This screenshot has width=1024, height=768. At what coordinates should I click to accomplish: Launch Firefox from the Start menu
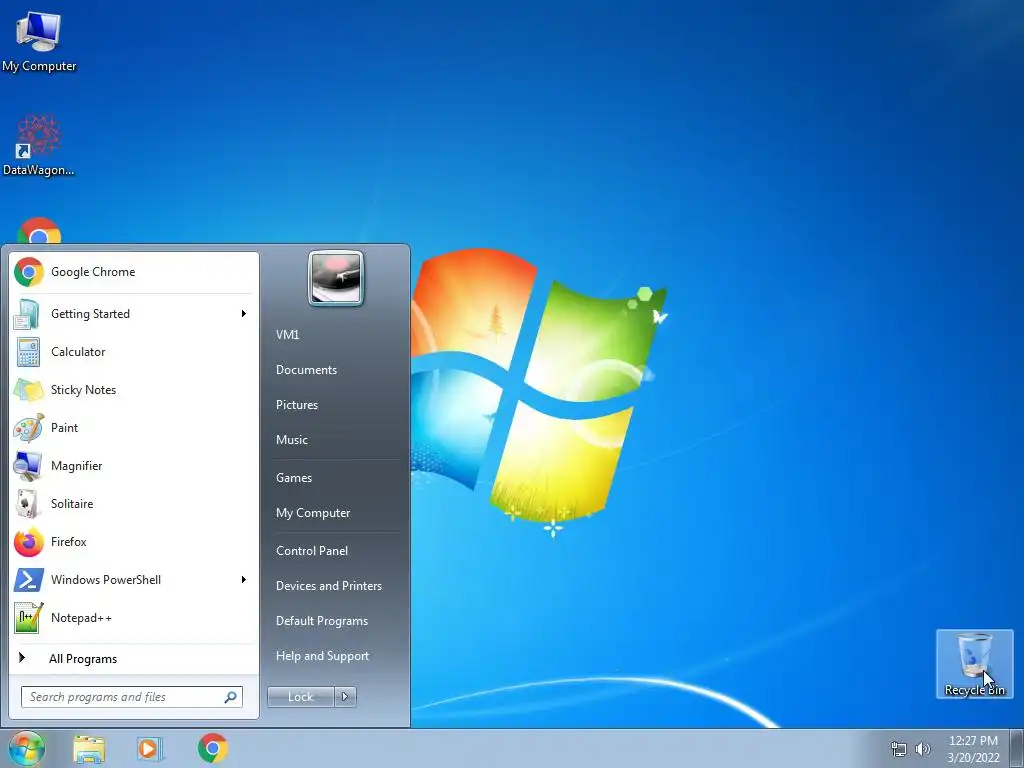click(133, 541)
